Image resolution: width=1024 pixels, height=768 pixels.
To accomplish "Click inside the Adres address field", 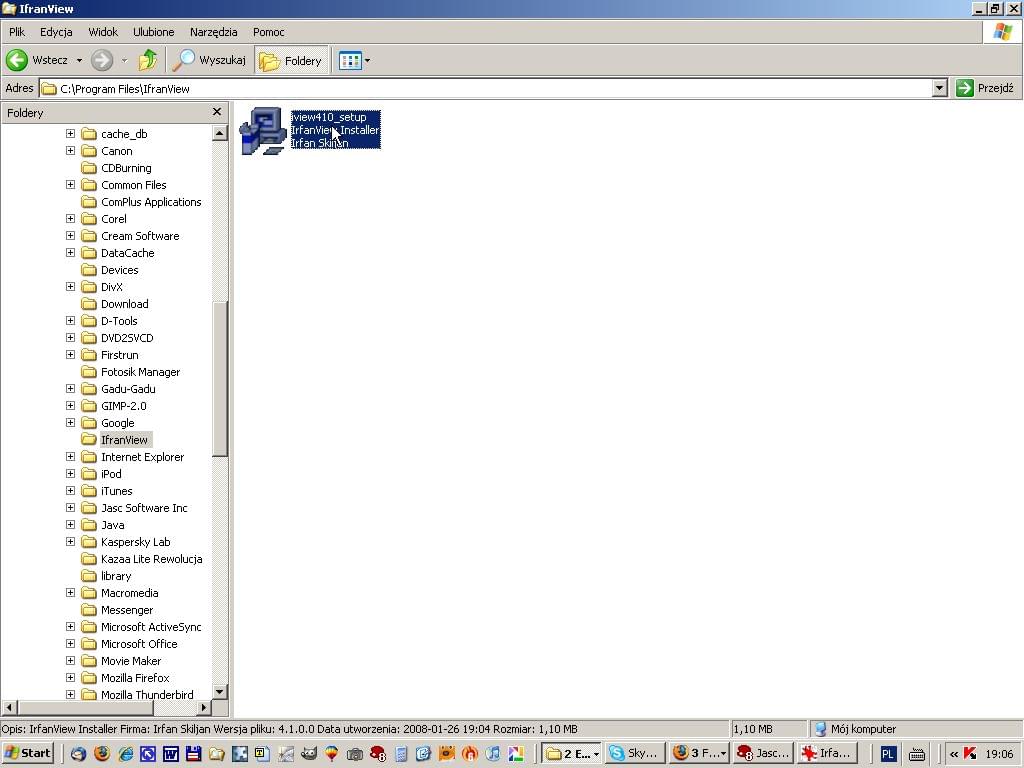I will [485, 88].
